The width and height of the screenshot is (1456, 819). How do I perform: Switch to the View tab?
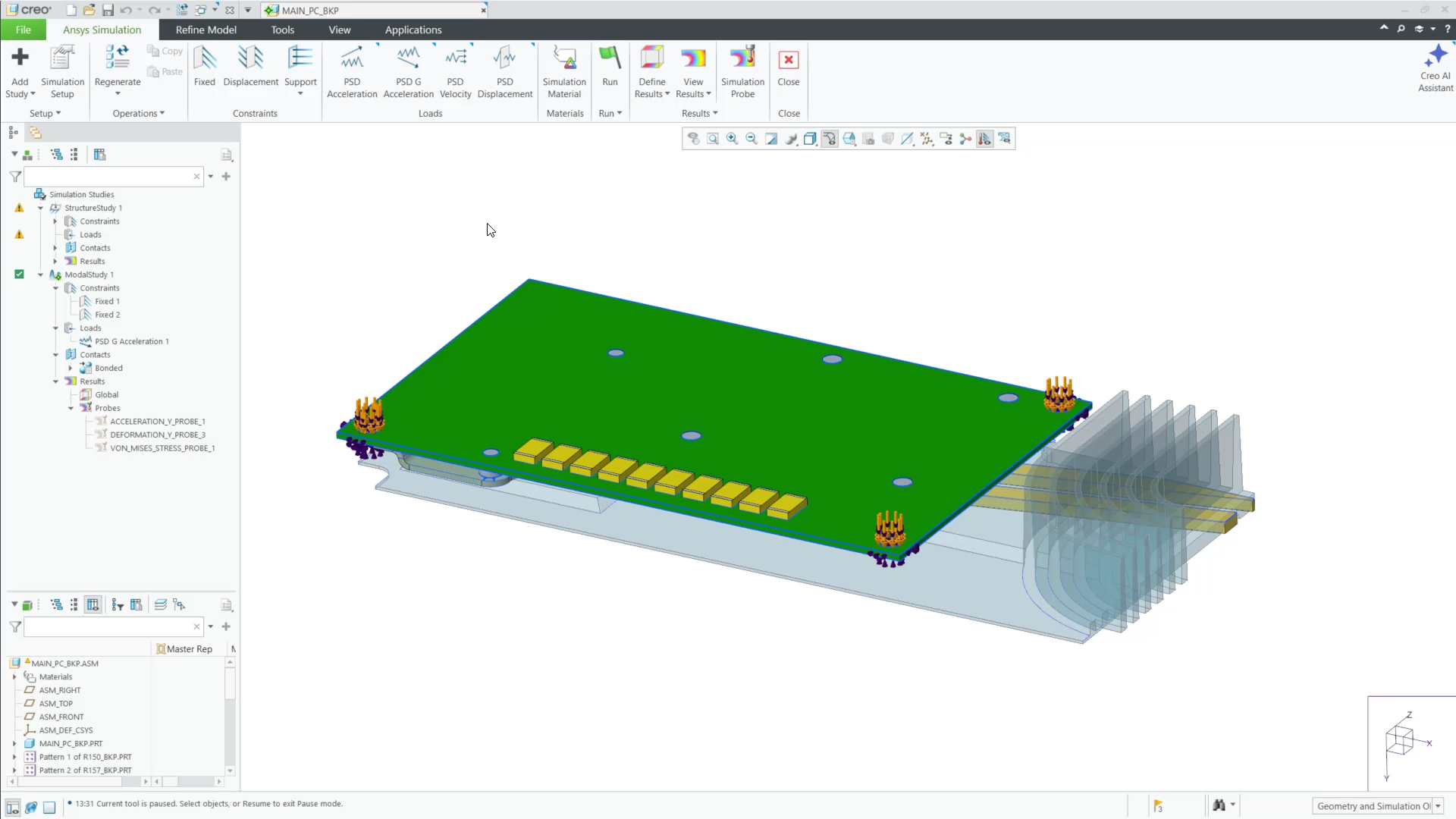click(340, 30)
